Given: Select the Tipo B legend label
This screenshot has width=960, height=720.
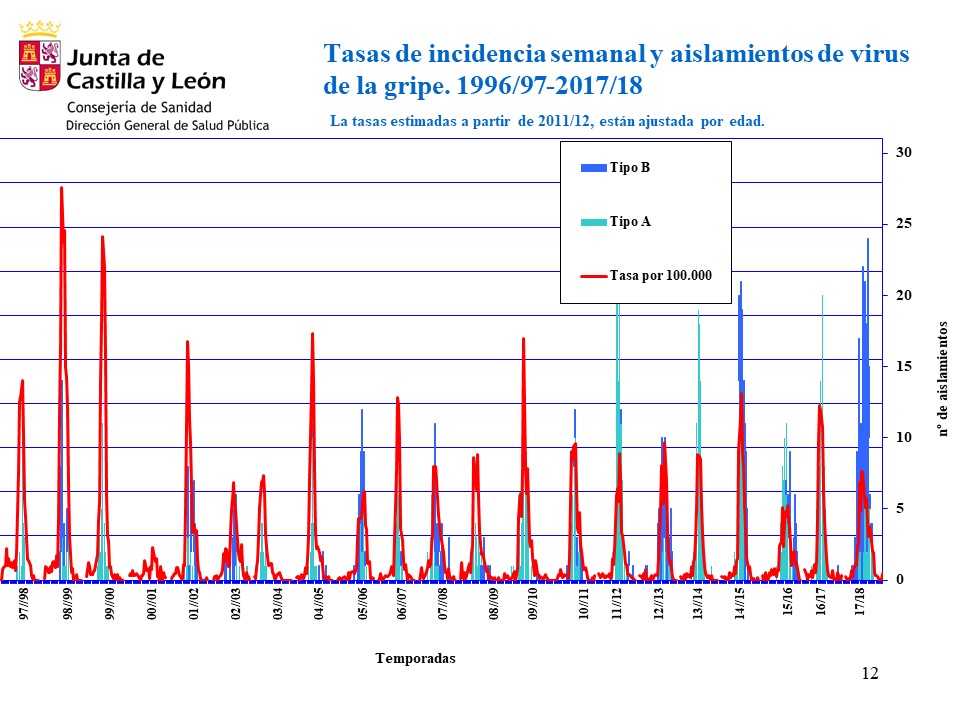Looking at the screenshot, I should pyautogui.click(x=630, y=168).
